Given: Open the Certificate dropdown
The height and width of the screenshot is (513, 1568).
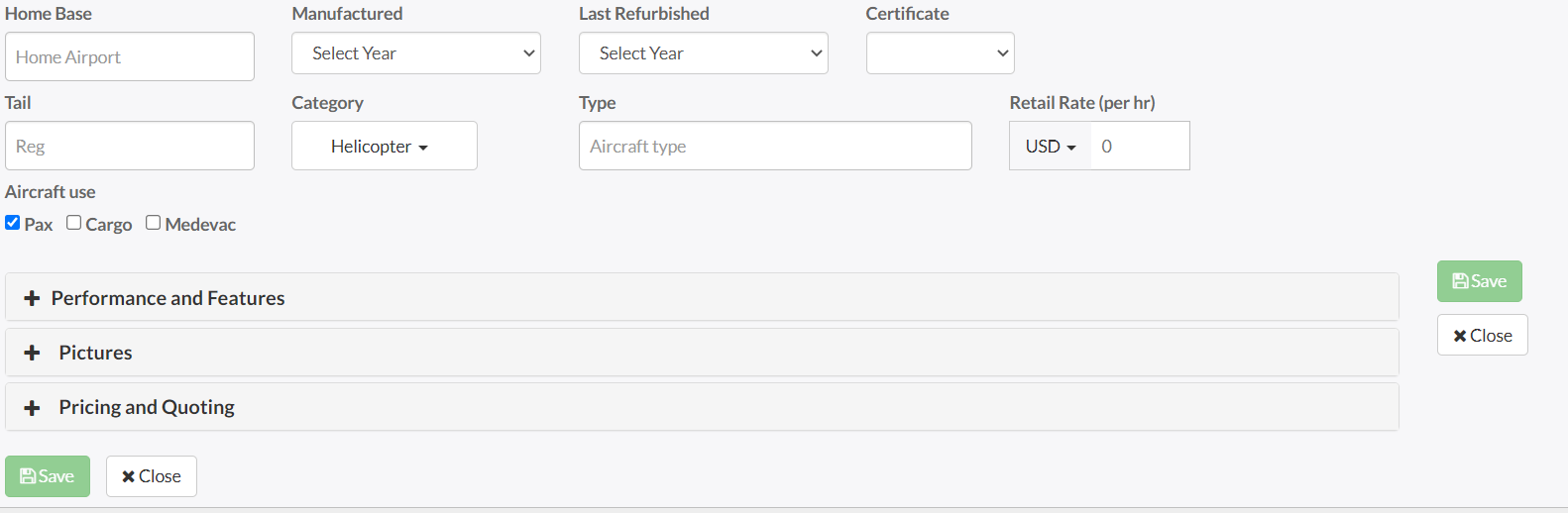Looking at the screenshot, I should (940, 53).
